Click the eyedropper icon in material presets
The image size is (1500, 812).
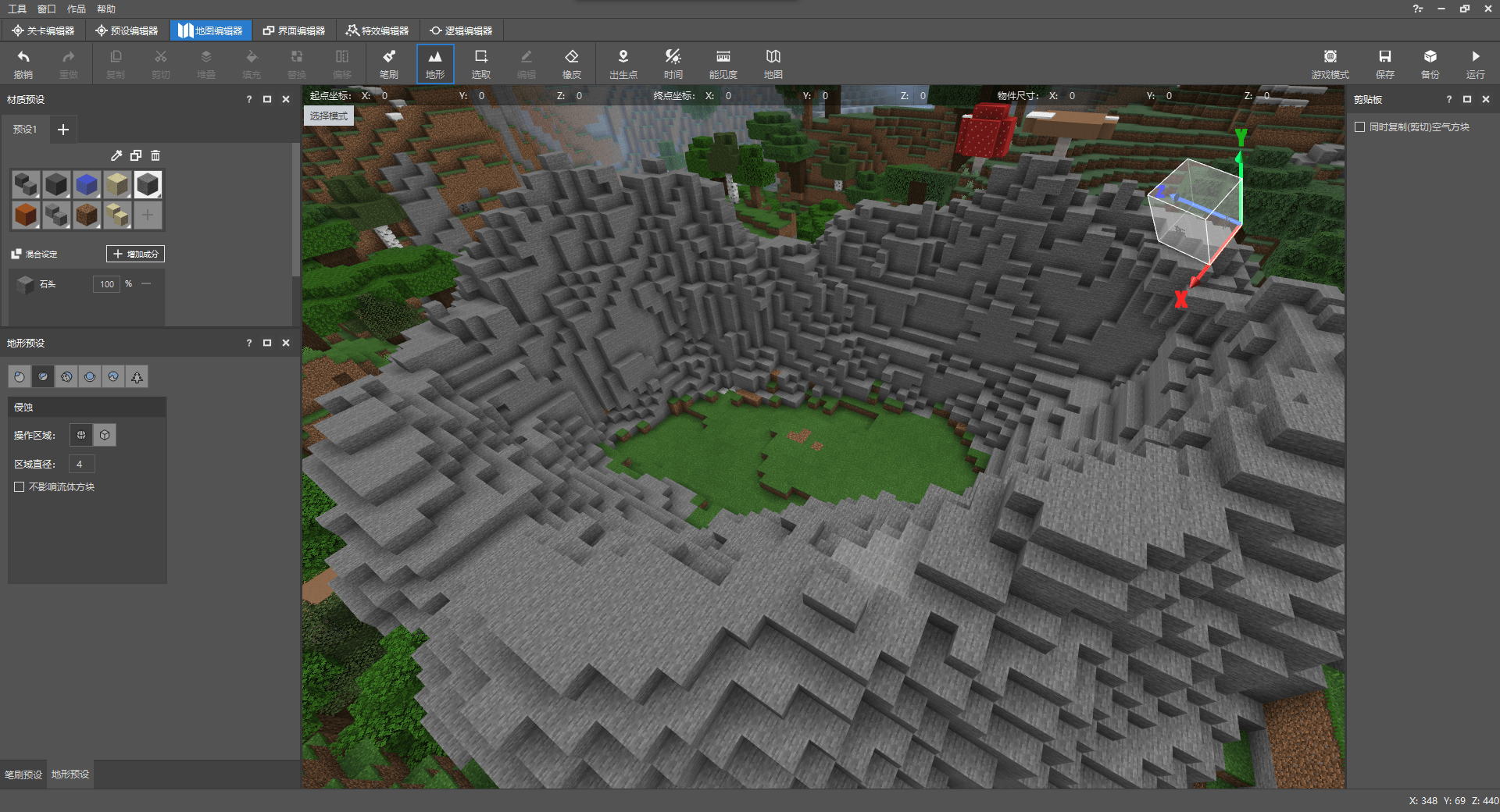click(116, 155)
